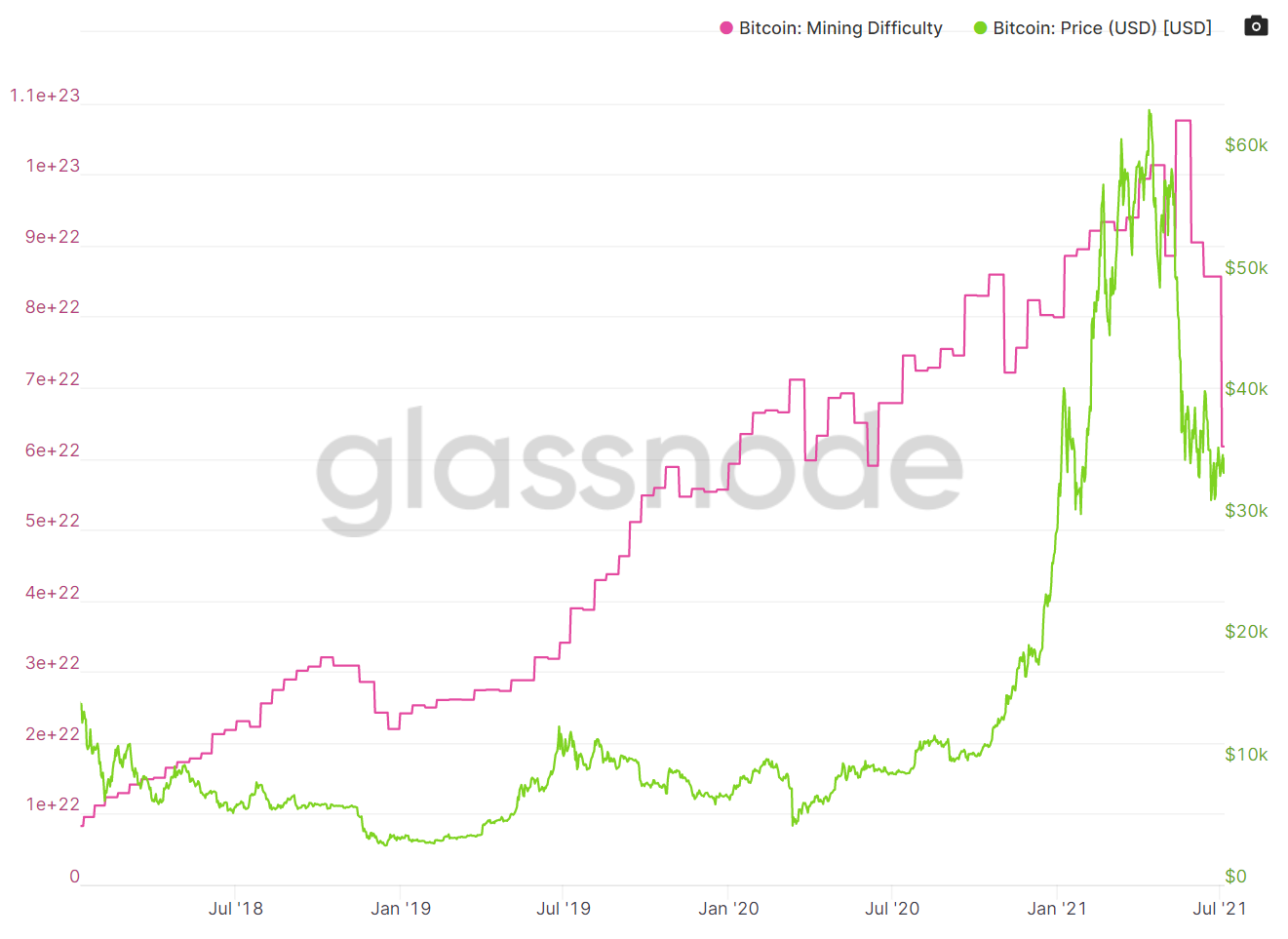Click the camera snapshot icon
Viewport: 1288px width, 939px height.
(x=1256, y=26)
